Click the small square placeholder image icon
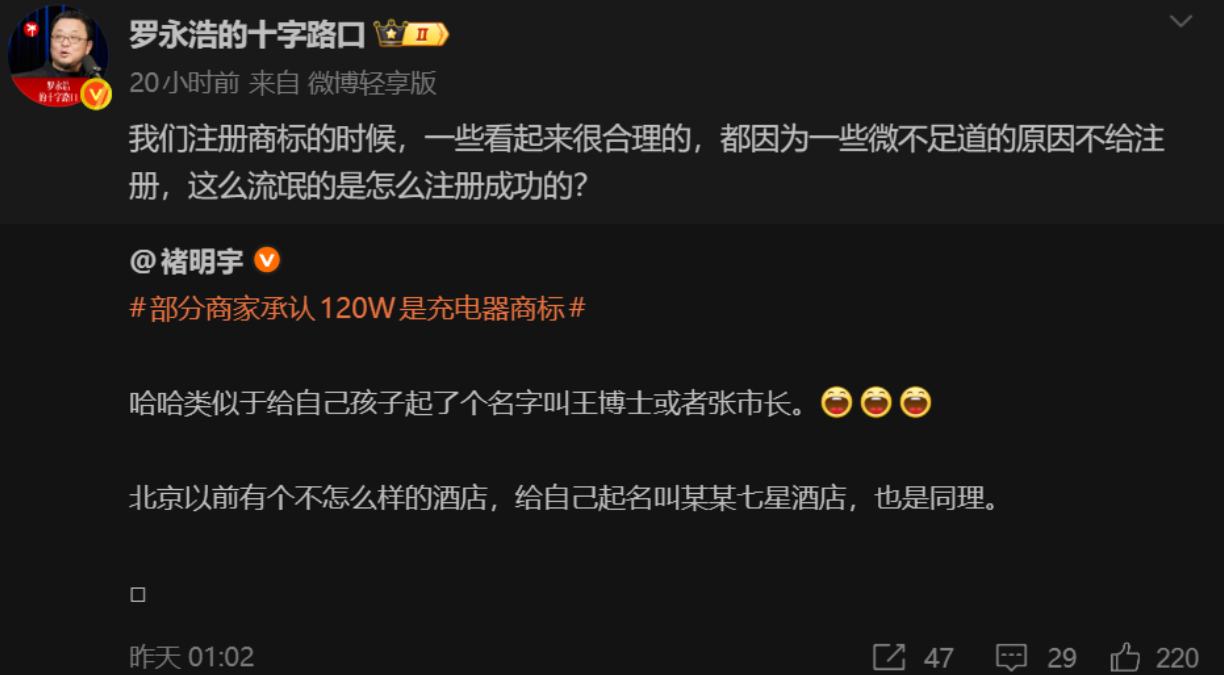1224x675 pixels. (x=139, y=595)
